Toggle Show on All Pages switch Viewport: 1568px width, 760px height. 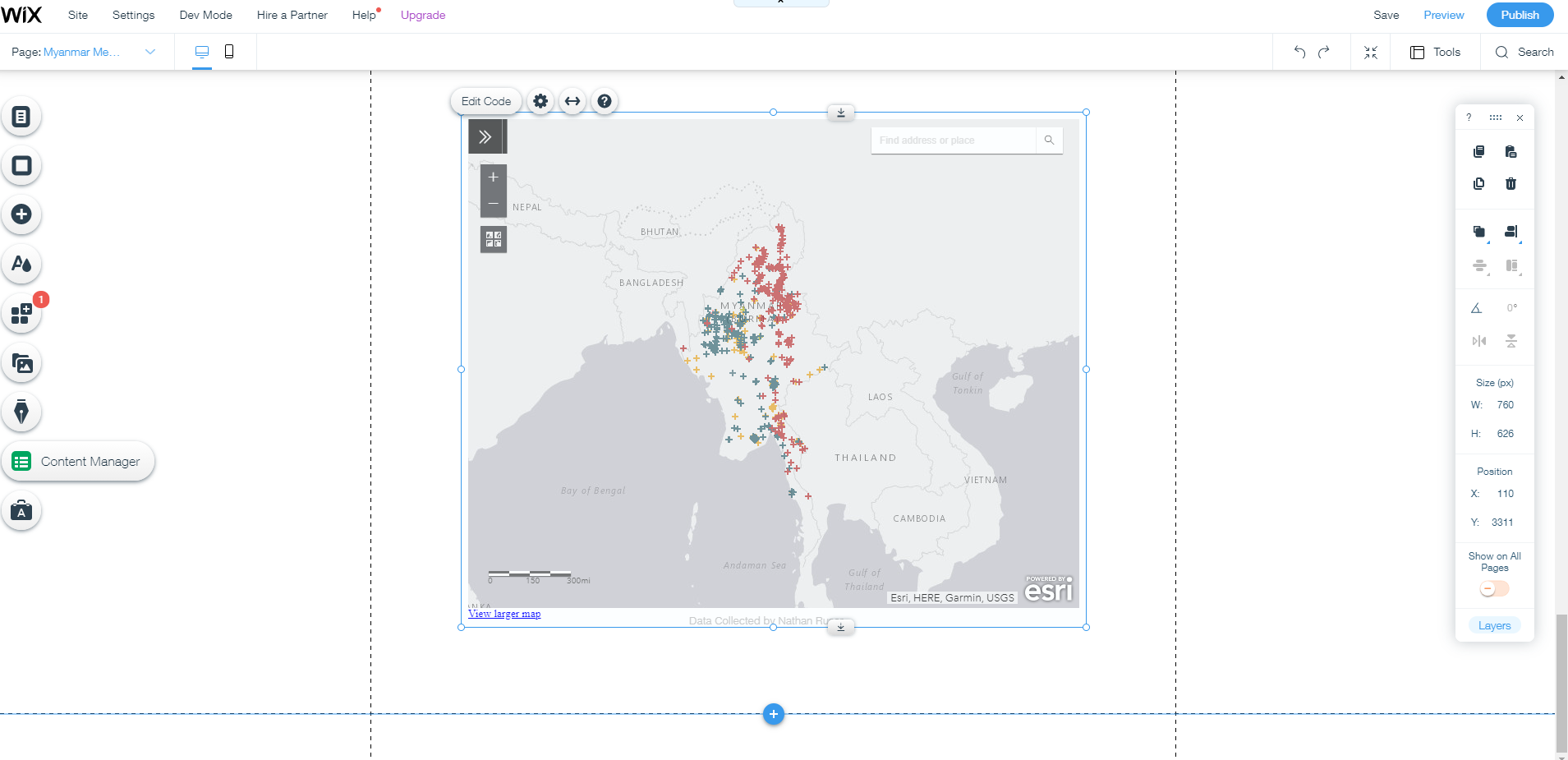click(x=1493, y=588)
